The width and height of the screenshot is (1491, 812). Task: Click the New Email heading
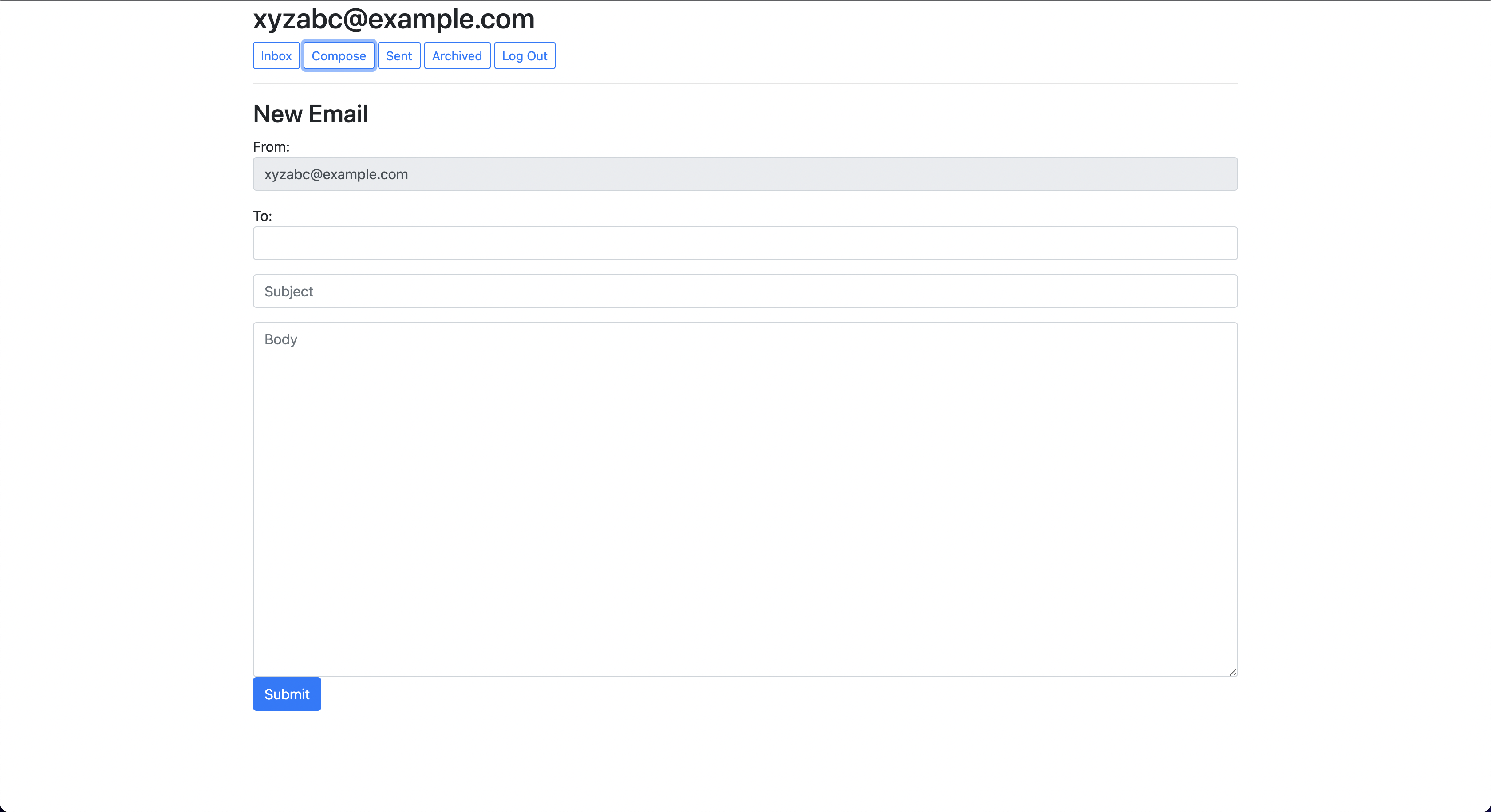[310, 114]
